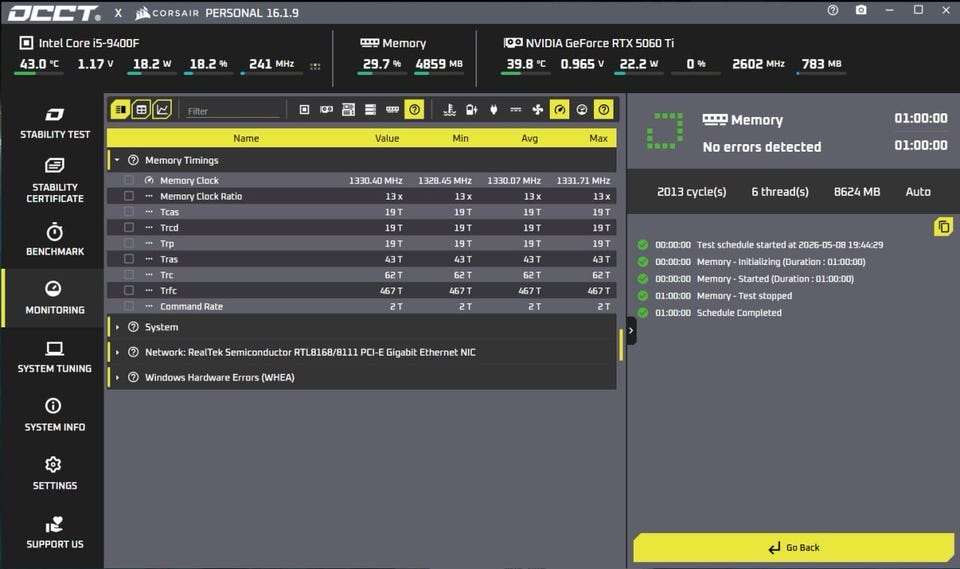Image resolution: width=960 pixels, height=569 pixels.
Task: Sort by the Value column header
Action: (387, 138)
